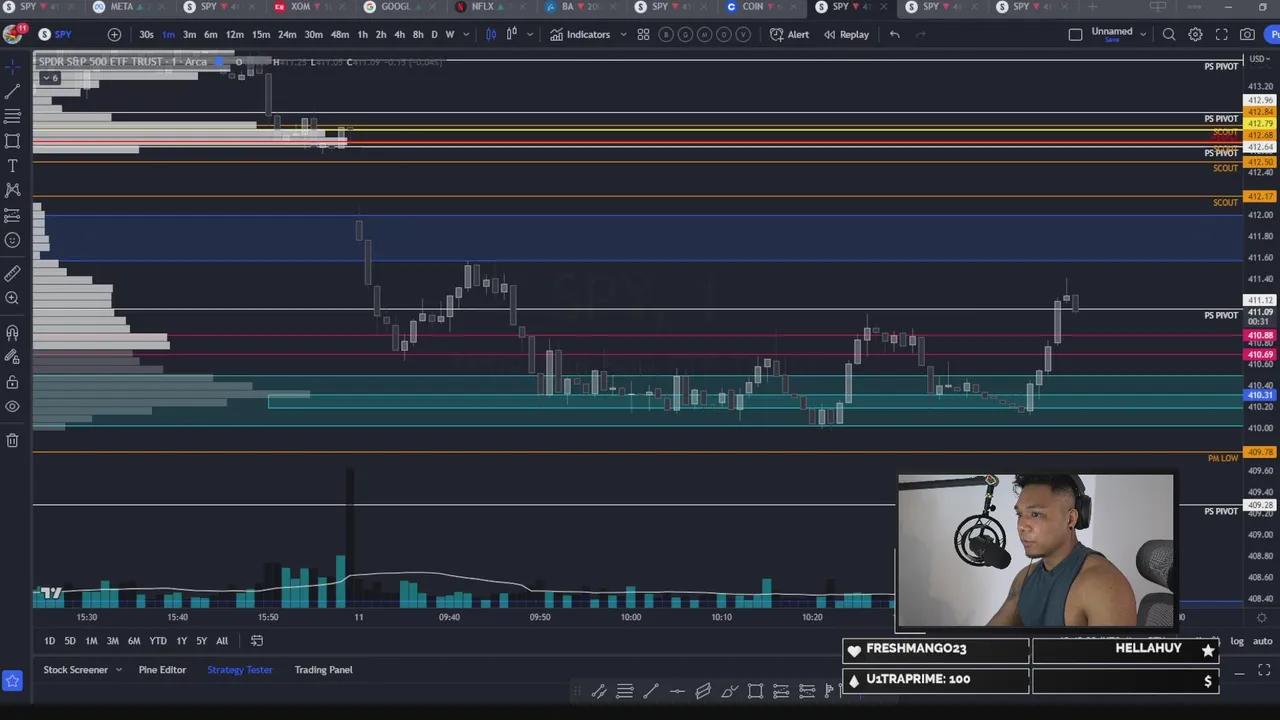Open the Stock Screener tab
Viewport: 1280px width, 720px height.
(x=75, y=670)
